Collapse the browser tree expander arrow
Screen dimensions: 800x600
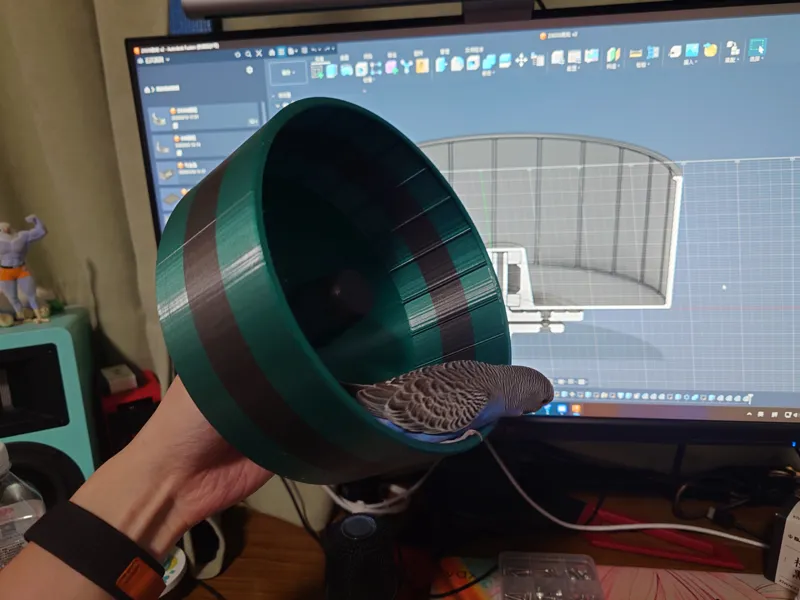pos(273,95)
